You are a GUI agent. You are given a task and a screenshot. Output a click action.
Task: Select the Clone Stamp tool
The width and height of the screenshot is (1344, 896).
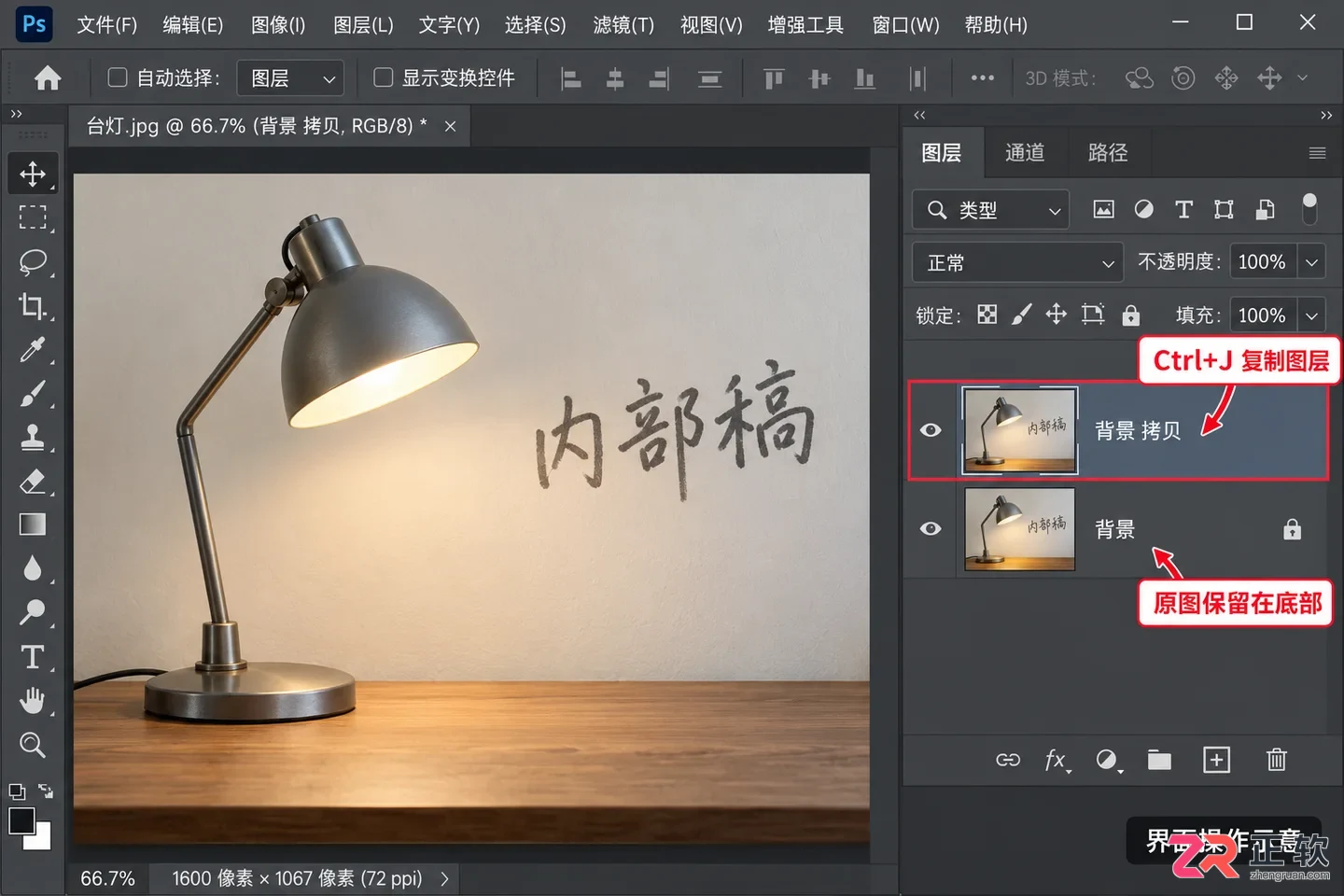(x=33, y=437)
